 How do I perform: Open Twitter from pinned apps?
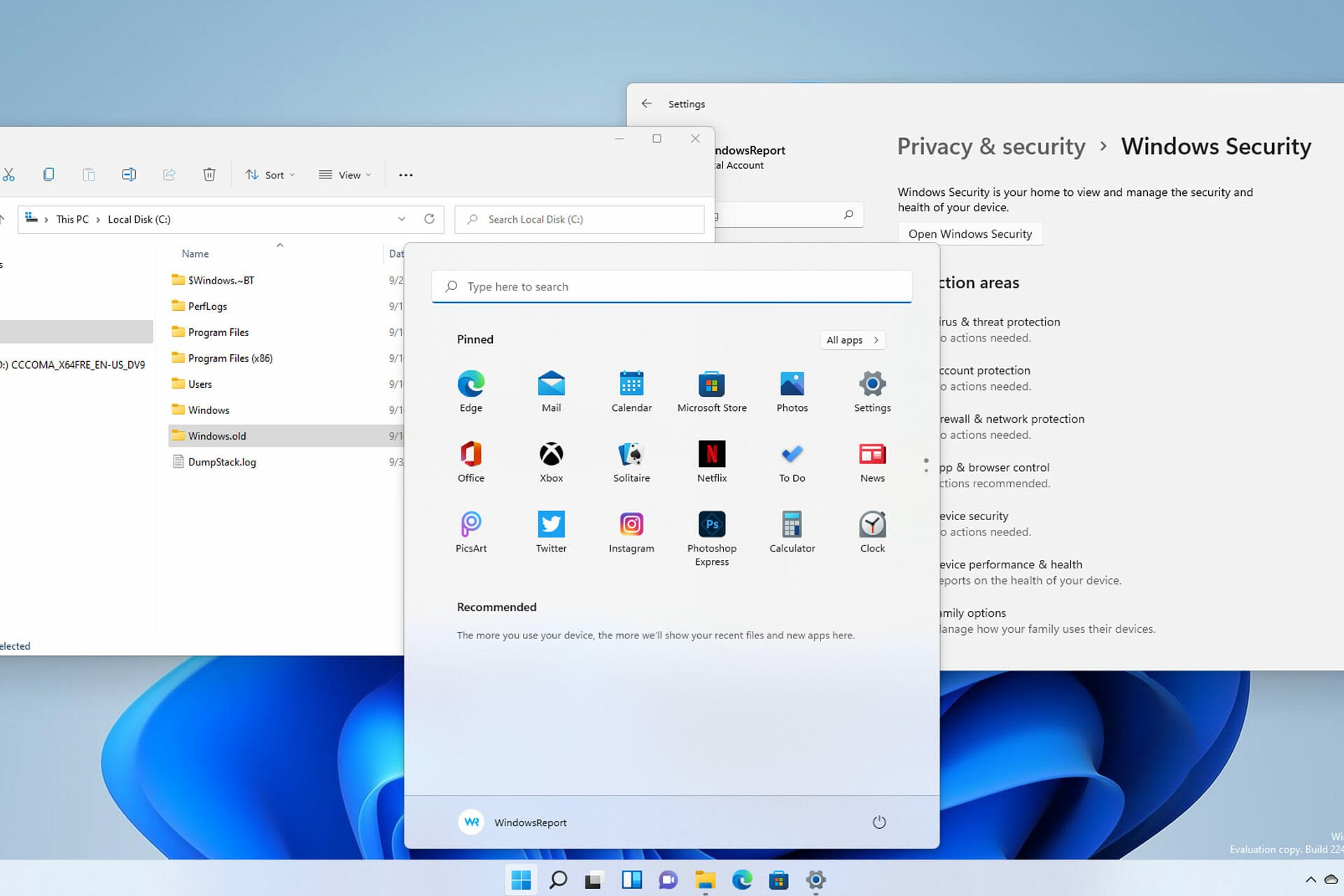pos(551,532)
